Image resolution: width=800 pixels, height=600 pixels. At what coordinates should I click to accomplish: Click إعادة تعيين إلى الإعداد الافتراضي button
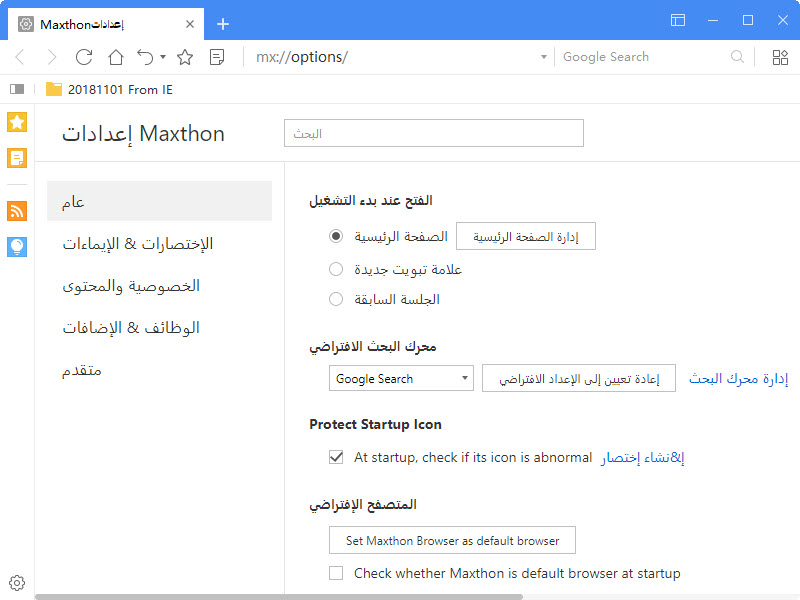pos(579,379)
